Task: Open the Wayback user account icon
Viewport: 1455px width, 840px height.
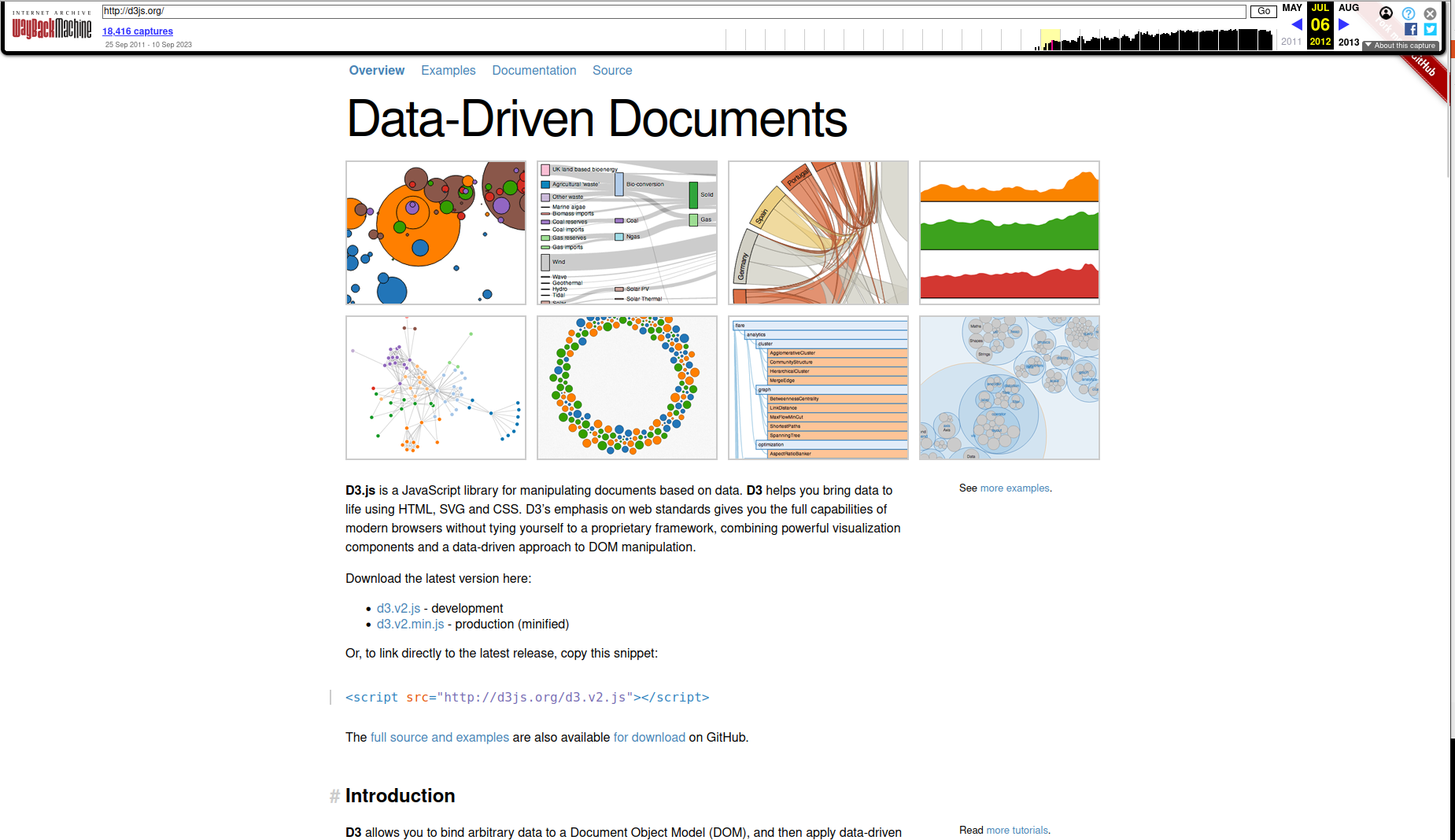Action: coord(1386,13)
